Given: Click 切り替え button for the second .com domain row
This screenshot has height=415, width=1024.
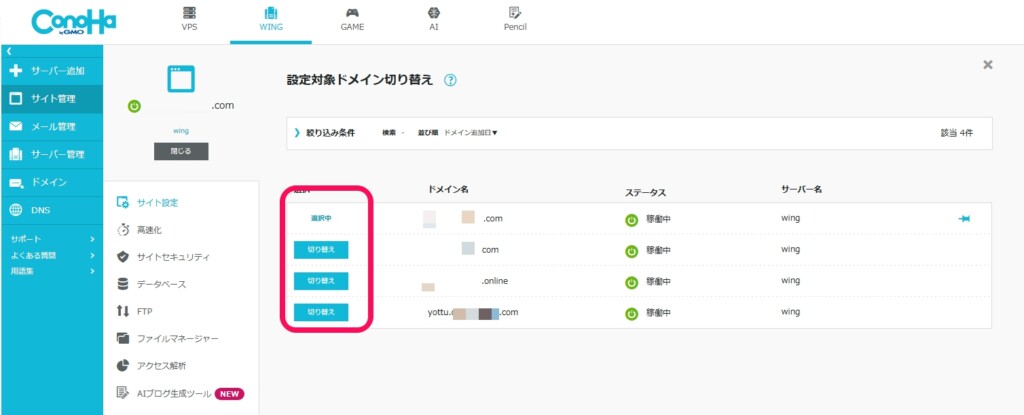Looking at the screenshot, I should coord(321,250).
